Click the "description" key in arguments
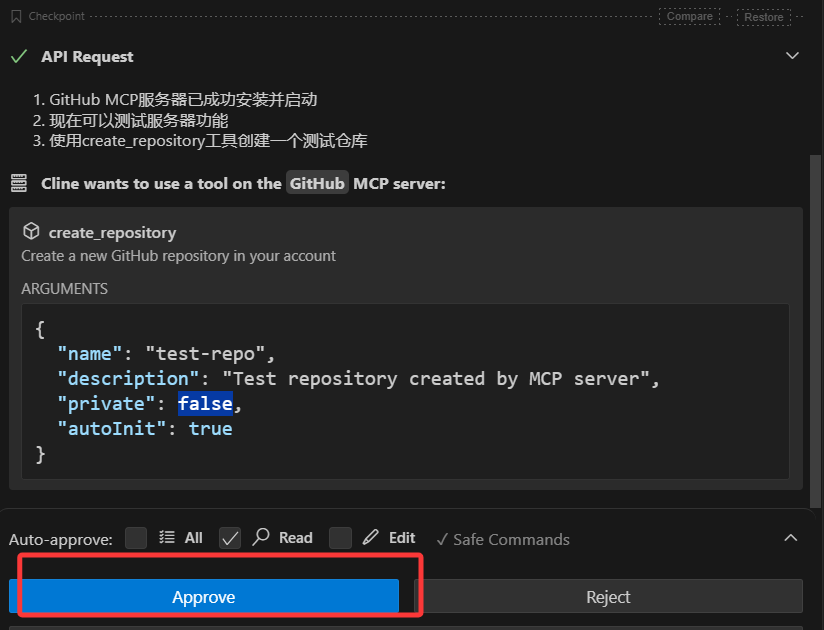824x630 pixels. (128, 378)
